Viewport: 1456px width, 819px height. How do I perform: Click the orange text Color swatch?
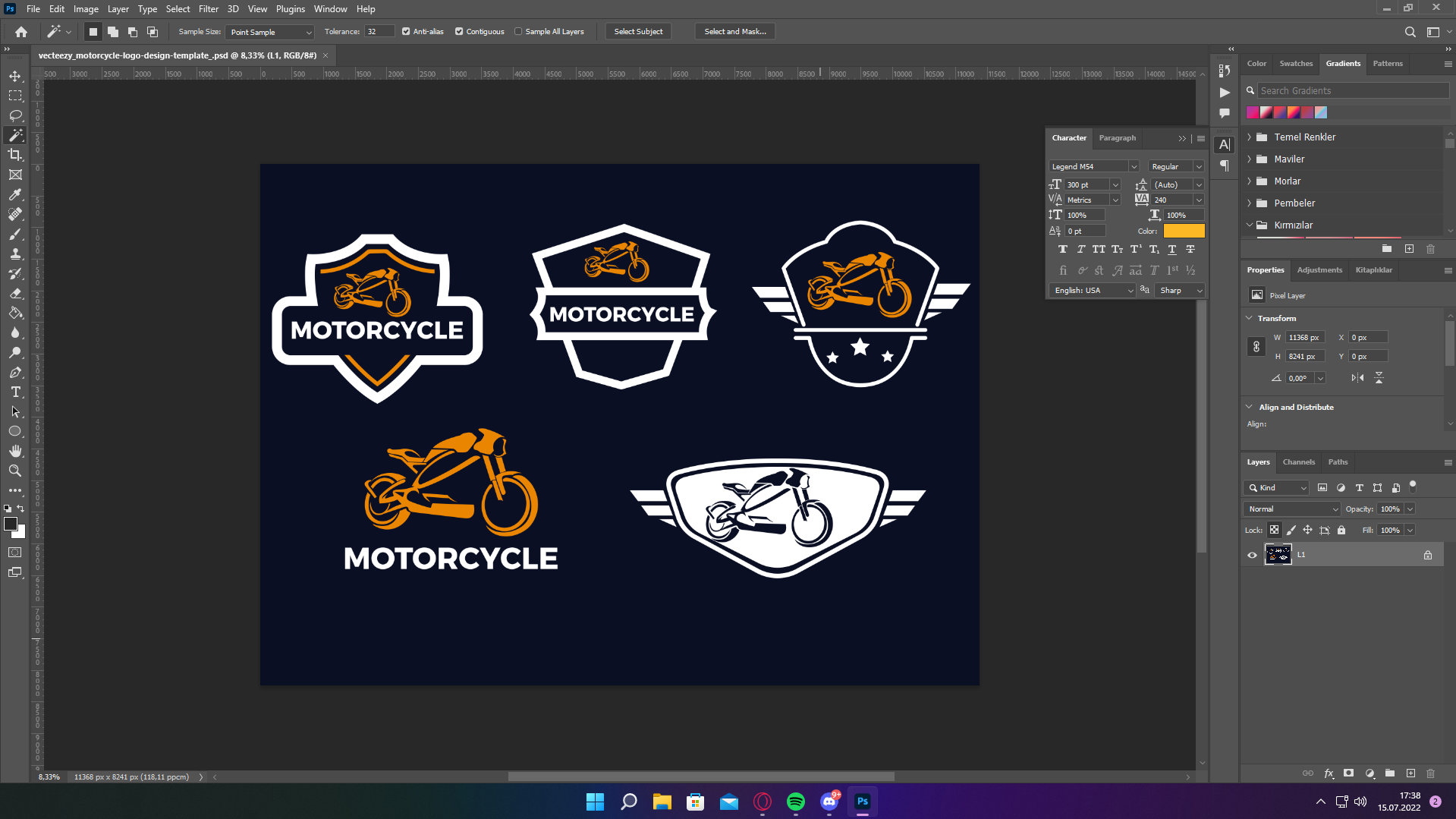[x=1184, y=232]
